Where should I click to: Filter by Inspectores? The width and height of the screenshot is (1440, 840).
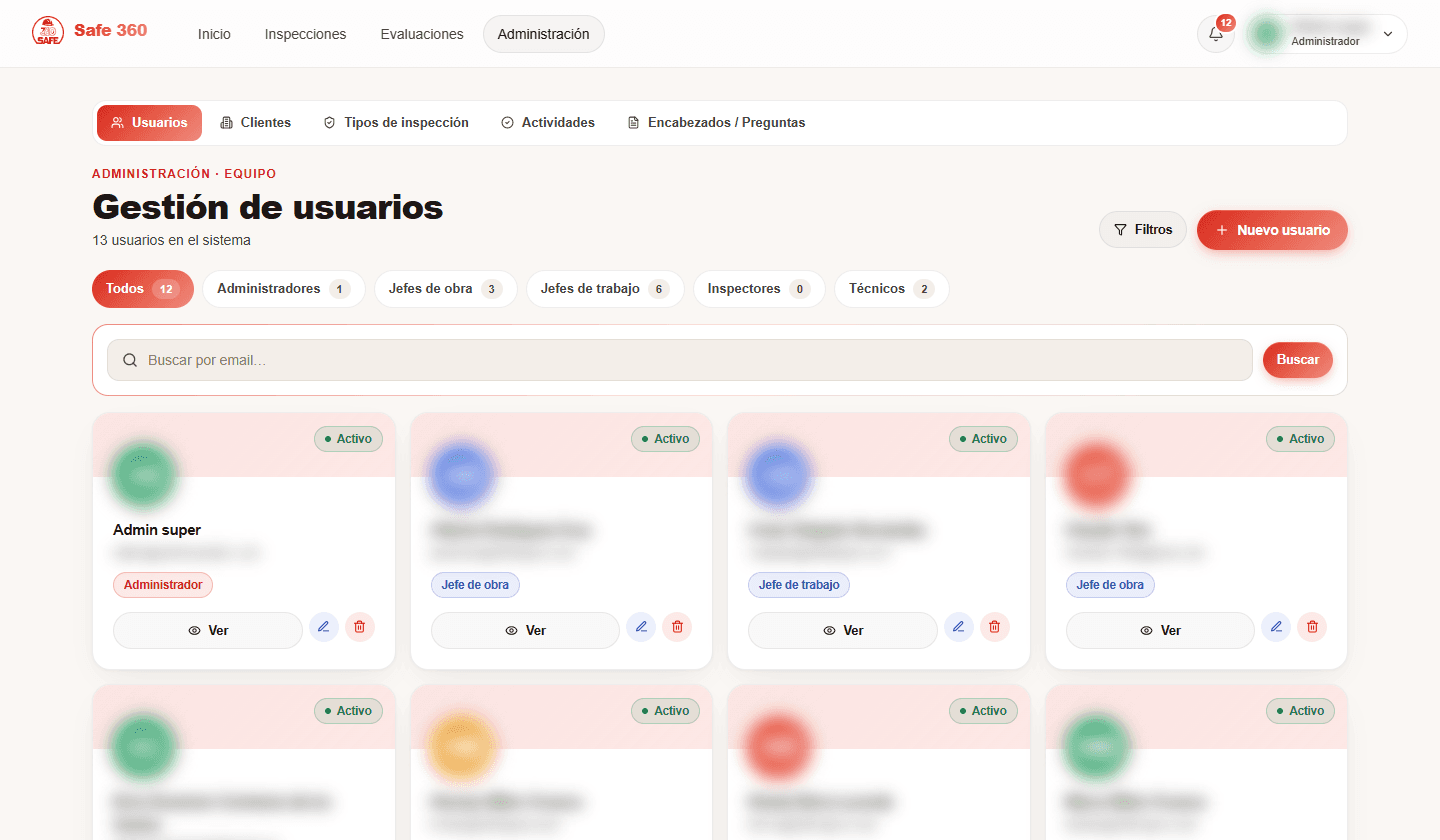tap(759, 289)
